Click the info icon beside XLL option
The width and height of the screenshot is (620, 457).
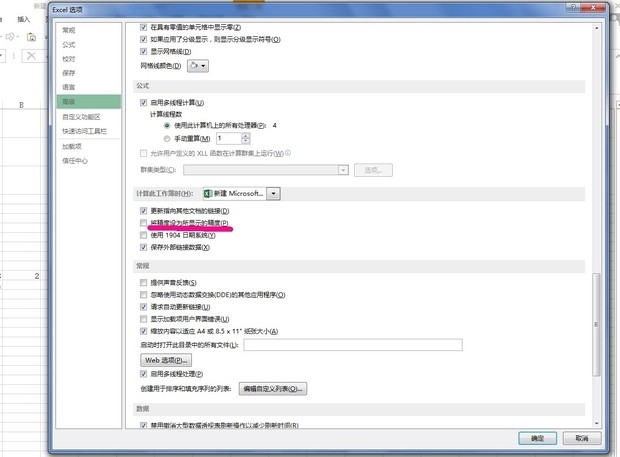point(288,153)
